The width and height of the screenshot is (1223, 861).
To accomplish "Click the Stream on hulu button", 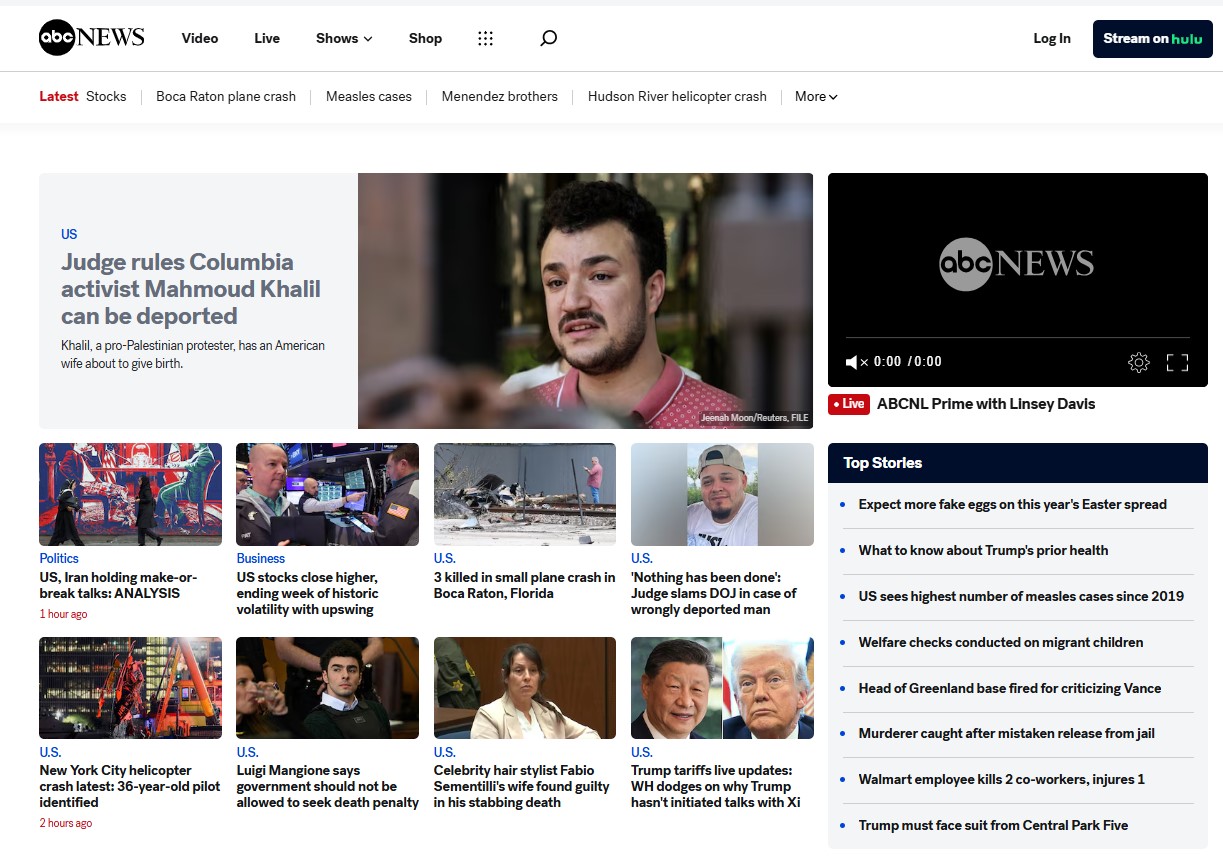I will [x=1152, y=38].
